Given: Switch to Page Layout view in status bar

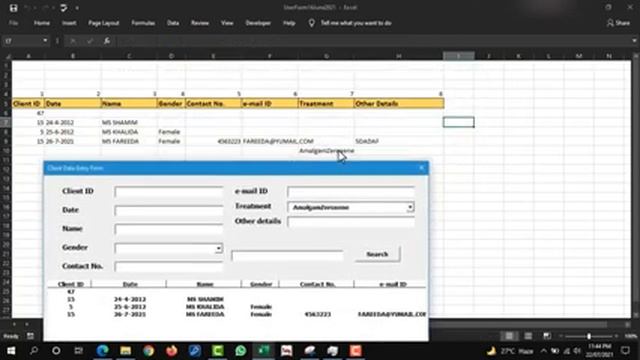Looking at the screenshot, I should pyautogui.click(x=528, y=336).
